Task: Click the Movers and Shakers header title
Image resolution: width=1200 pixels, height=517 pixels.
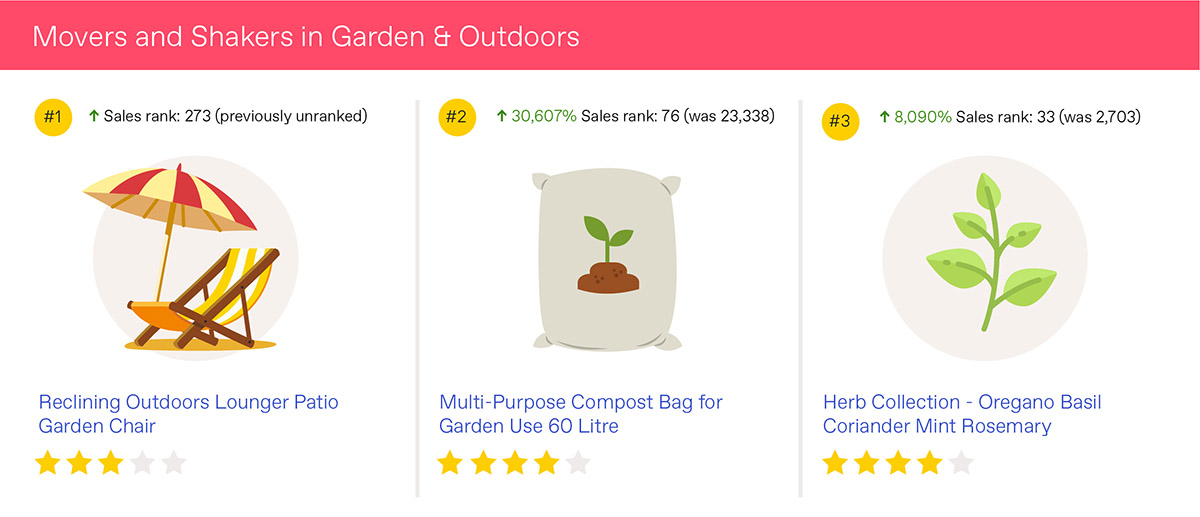Action: coord(306,37)
